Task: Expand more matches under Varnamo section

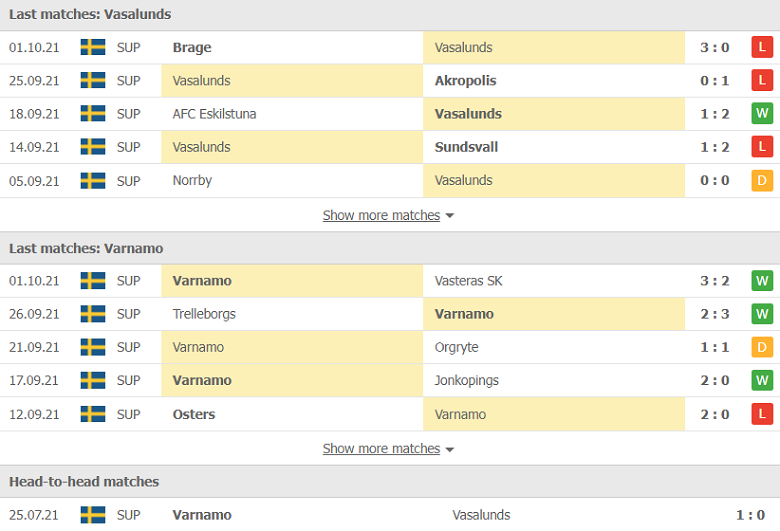Action: point(381,449)
